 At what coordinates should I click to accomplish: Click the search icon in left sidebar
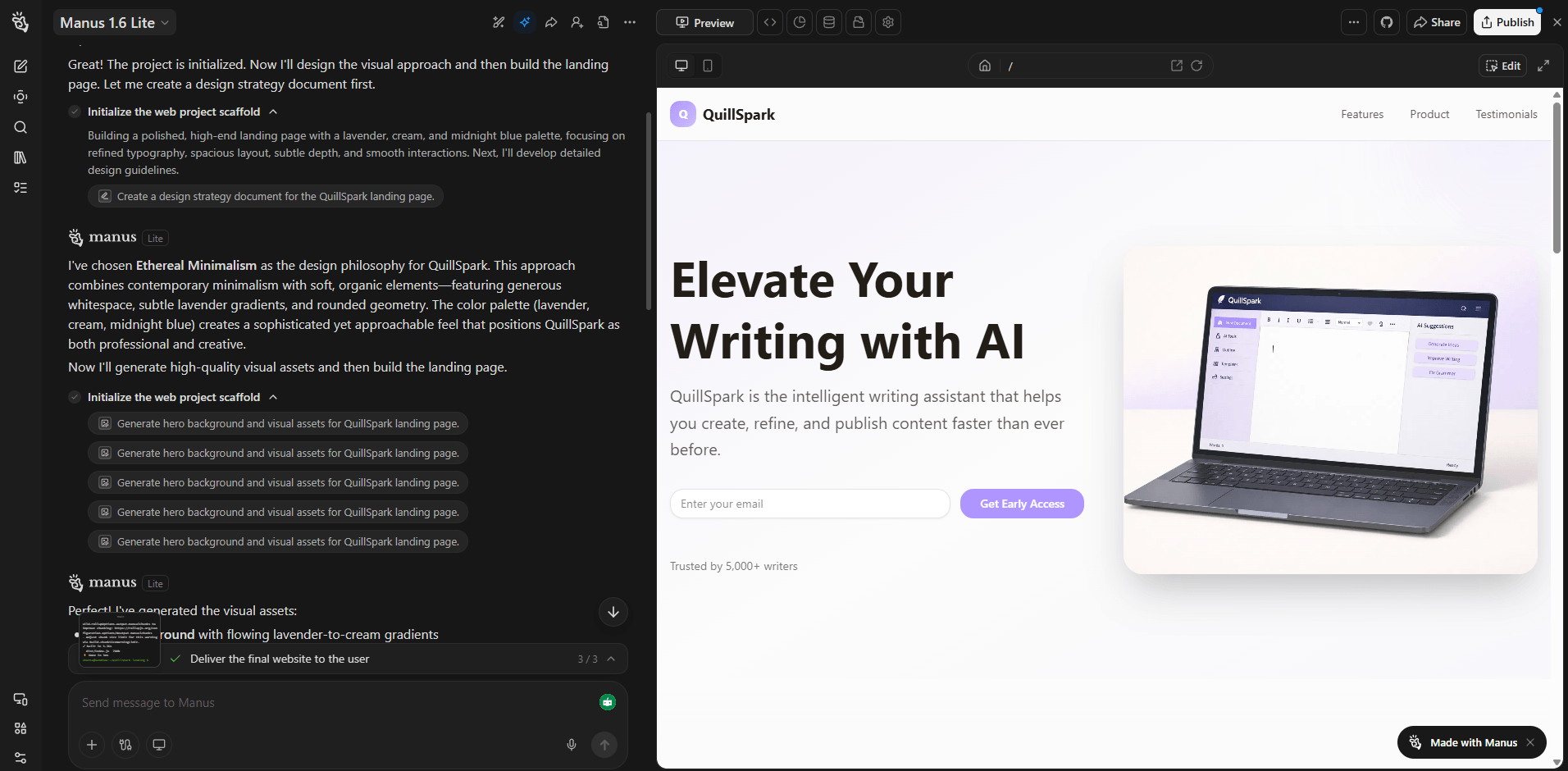click(x=21, y=127)
